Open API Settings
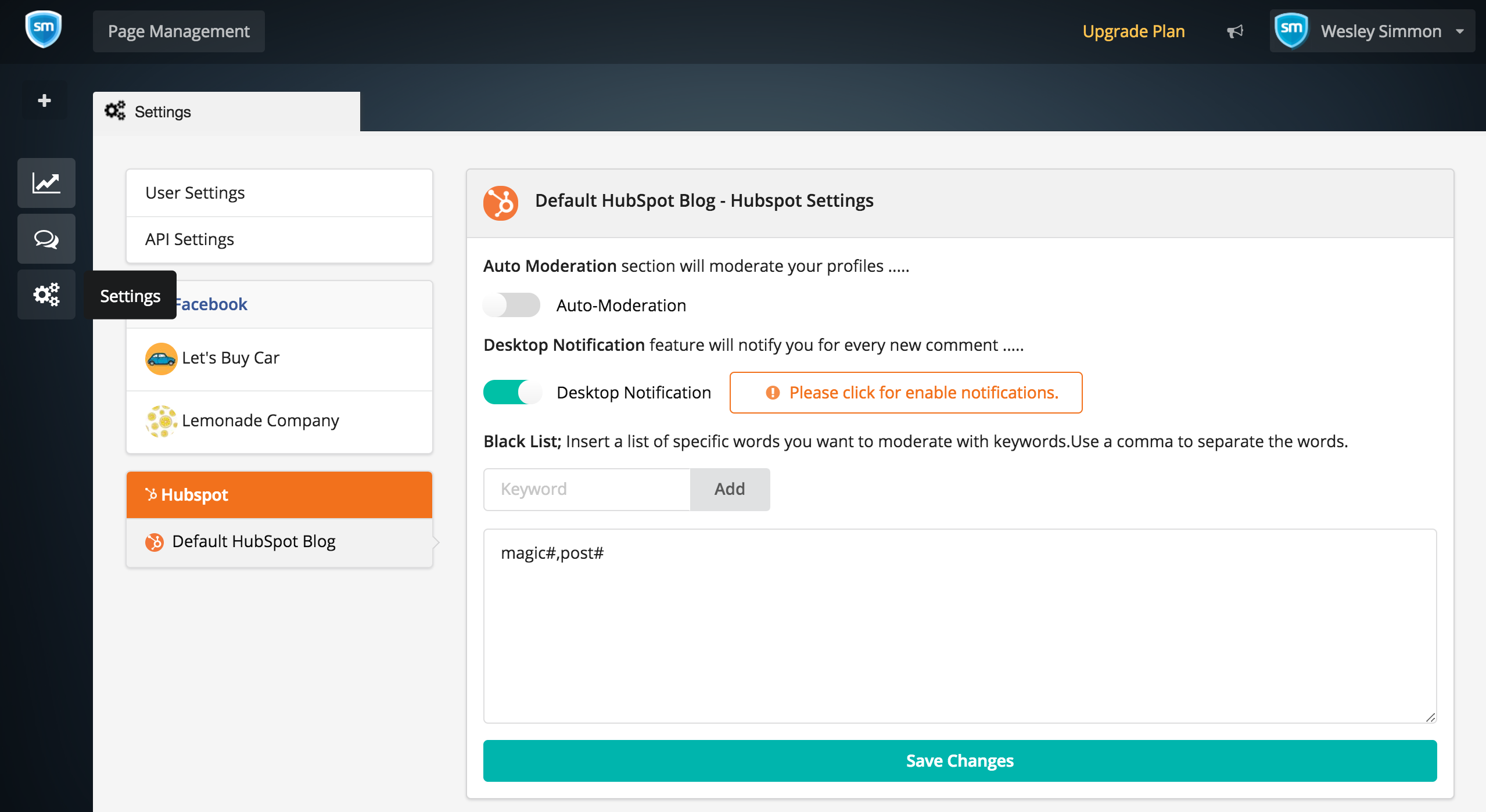The width and height of the screenshot is (1486, 812). click(x=279, y=240)
